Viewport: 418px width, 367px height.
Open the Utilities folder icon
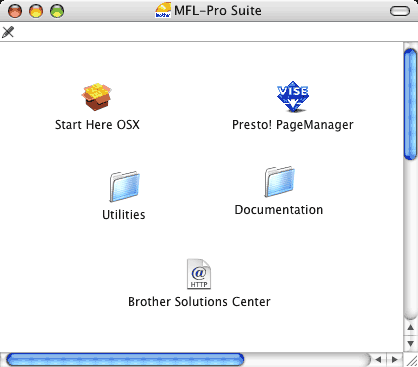tap(124, 187)
